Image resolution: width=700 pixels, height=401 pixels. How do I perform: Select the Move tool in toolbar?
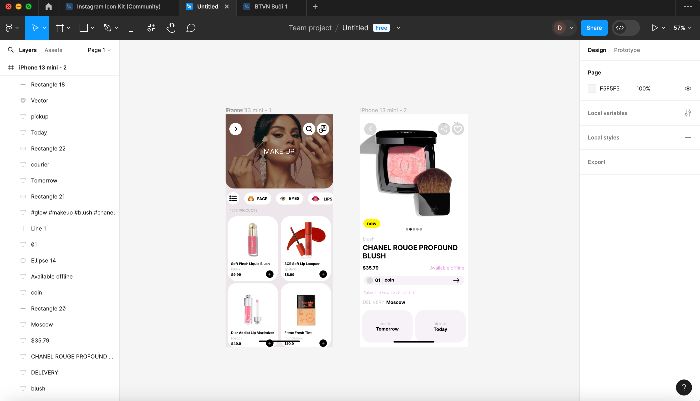35,28
